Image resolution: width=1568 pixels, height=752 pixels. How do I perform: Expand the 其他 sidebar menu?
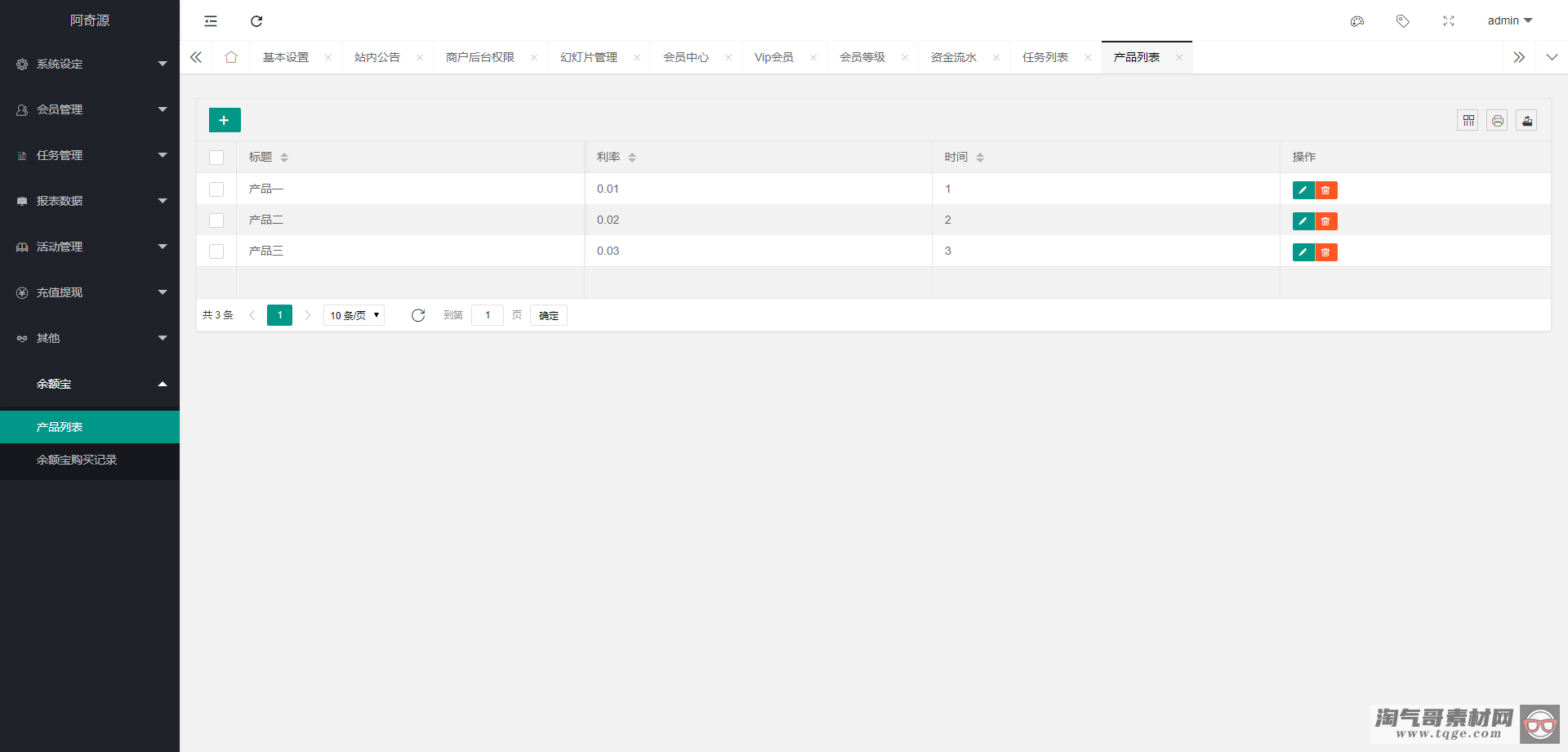pyautogui.click(x=90, y=338)
